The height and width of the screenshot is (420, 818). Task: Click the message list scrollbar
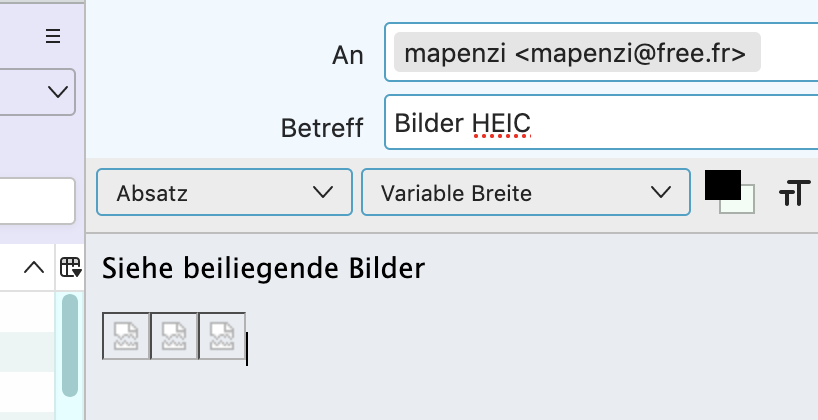click(x=70, y=345)
